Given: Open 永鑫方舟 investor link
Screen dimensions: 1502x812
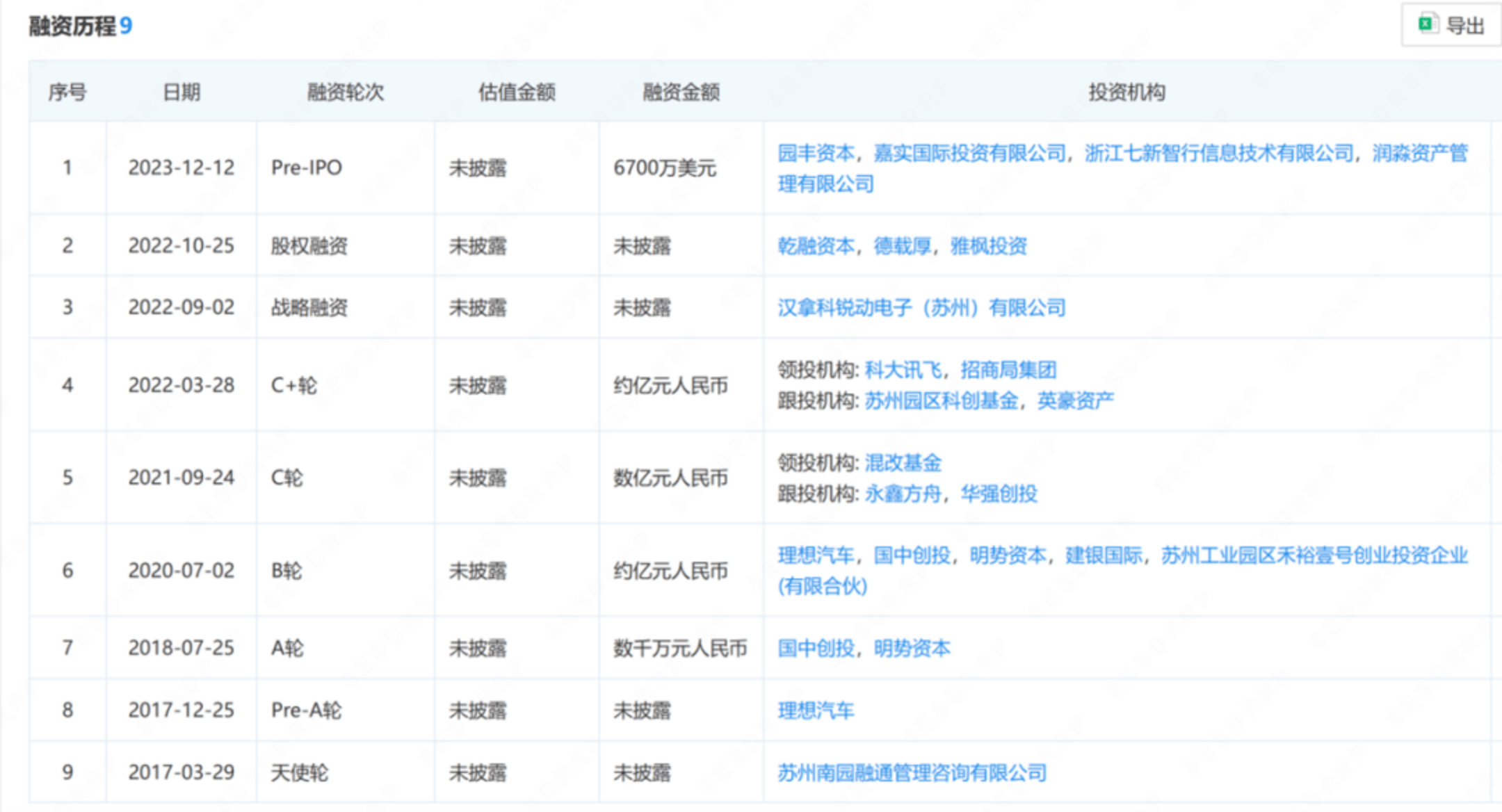Looking at the screenshot, I should pos(903,494).
